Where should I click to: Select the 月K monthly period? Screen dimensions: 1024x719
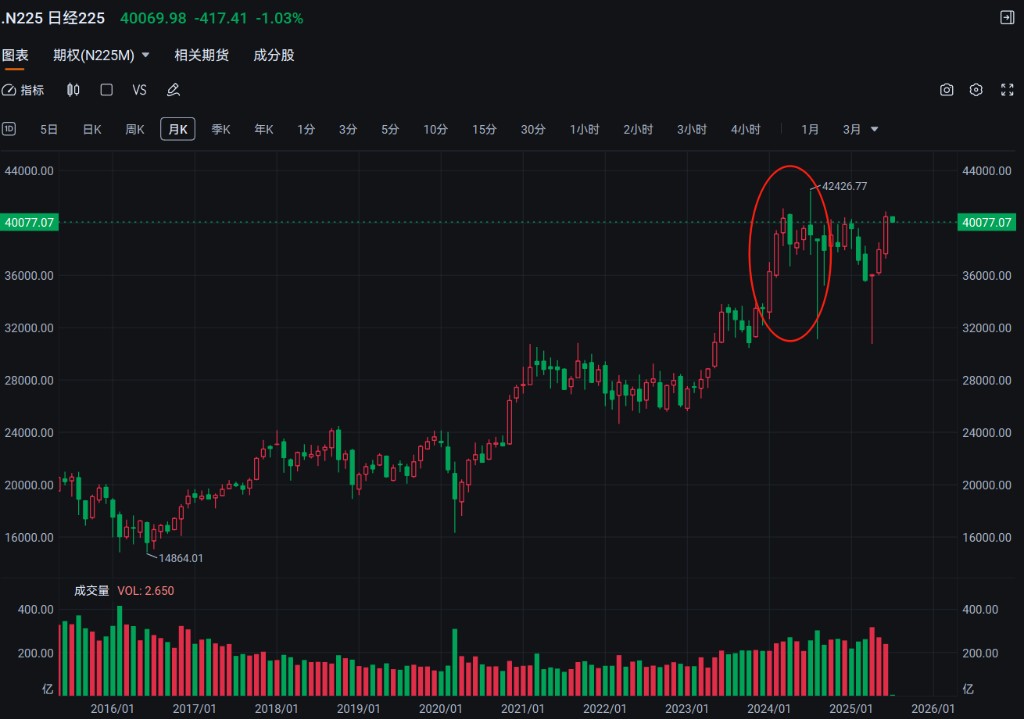pos(178,129)
